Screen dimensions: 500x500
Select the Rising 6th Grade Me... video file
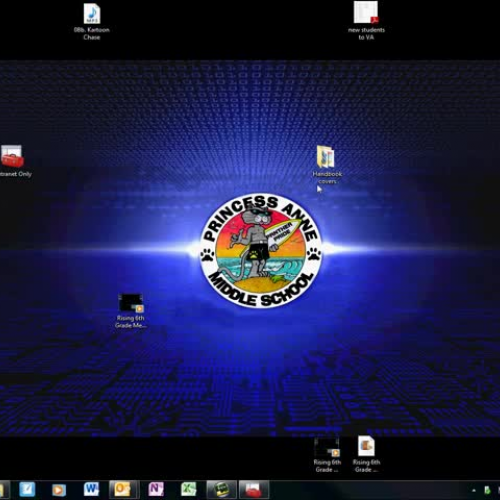131,311
